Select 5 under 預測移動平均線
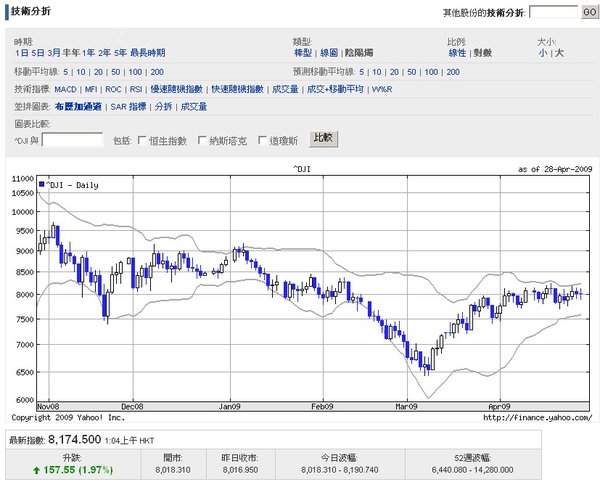 [x=362, y=72]
